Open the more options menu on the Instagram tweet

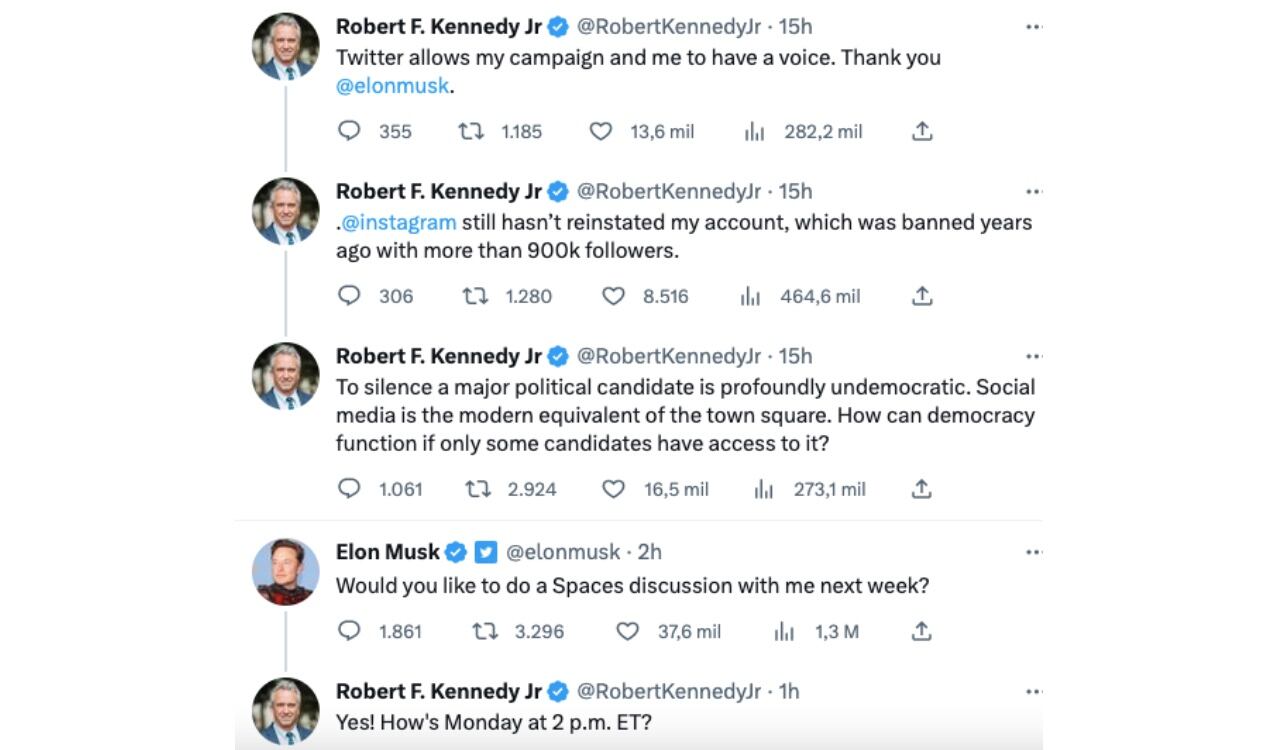[1035, 190]
